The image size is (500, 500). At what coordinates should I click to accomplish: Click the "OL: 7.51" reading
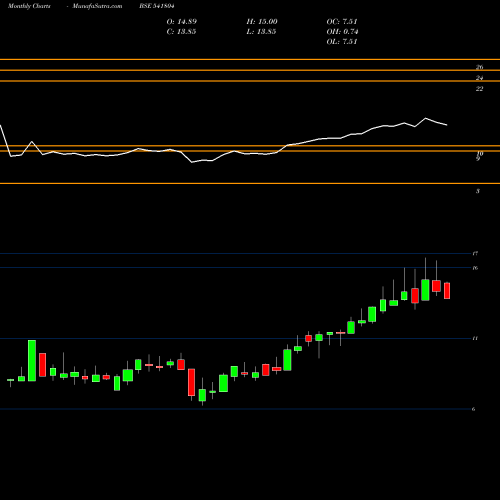tap(342, 42)
